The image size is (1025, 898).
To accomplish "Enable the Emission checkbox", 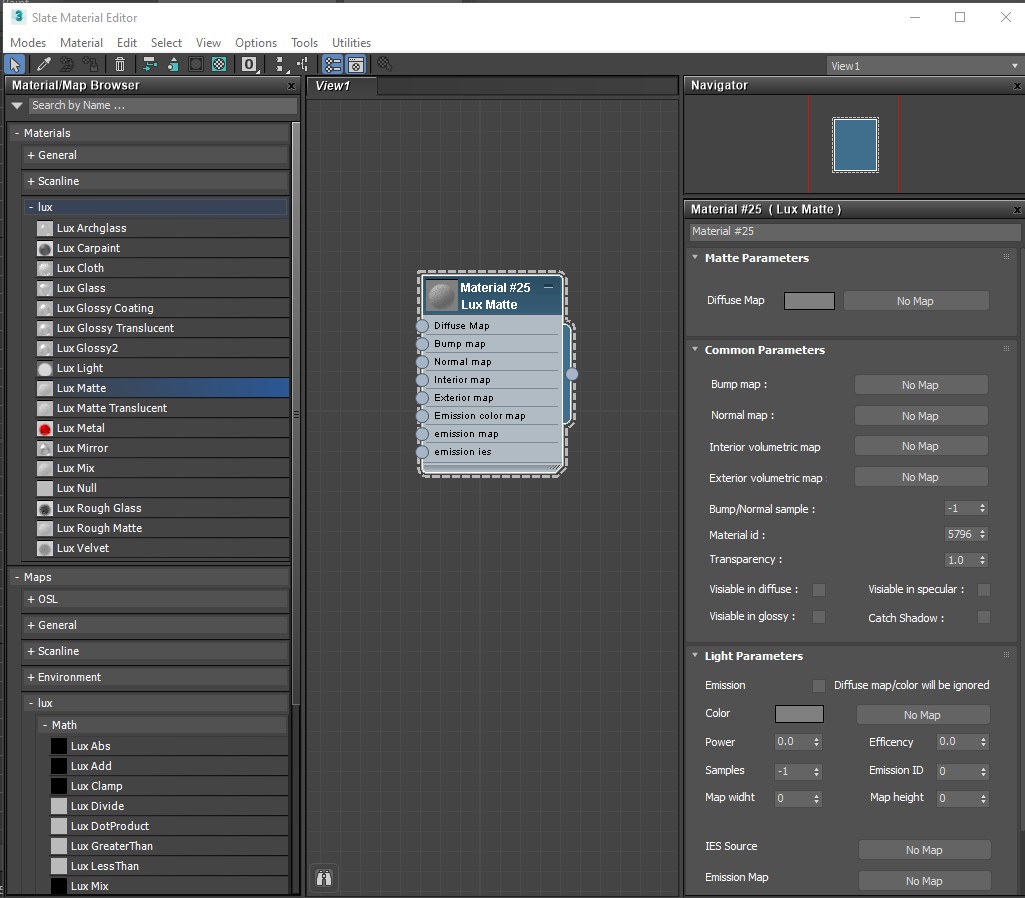I will click(x=819, y=686).
